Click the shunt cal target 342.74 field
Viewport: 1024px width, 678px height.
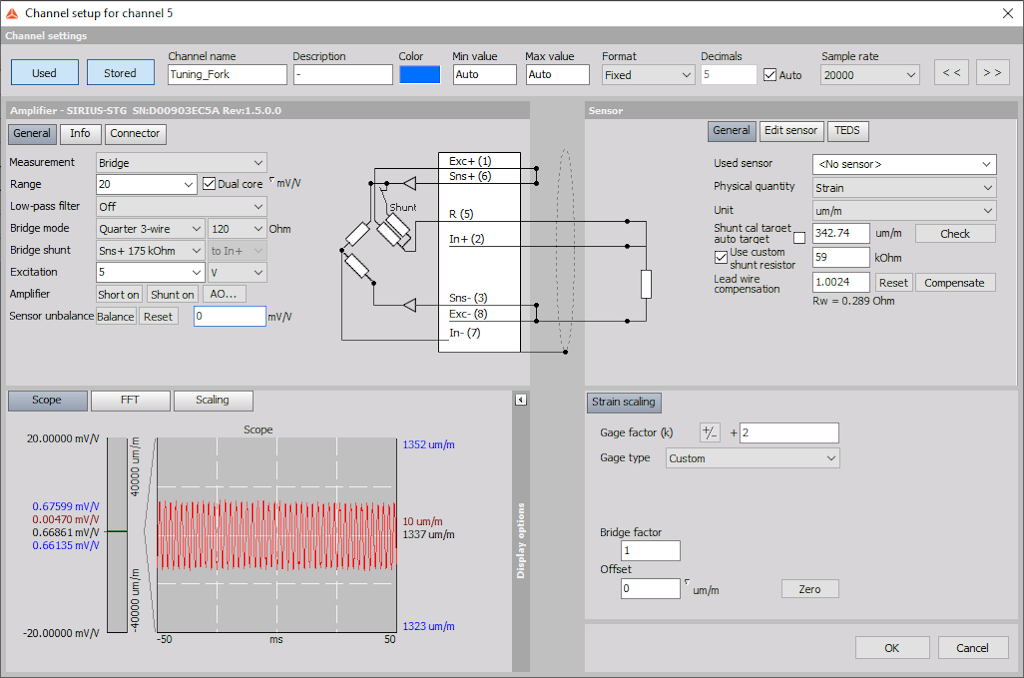[841, 233]
